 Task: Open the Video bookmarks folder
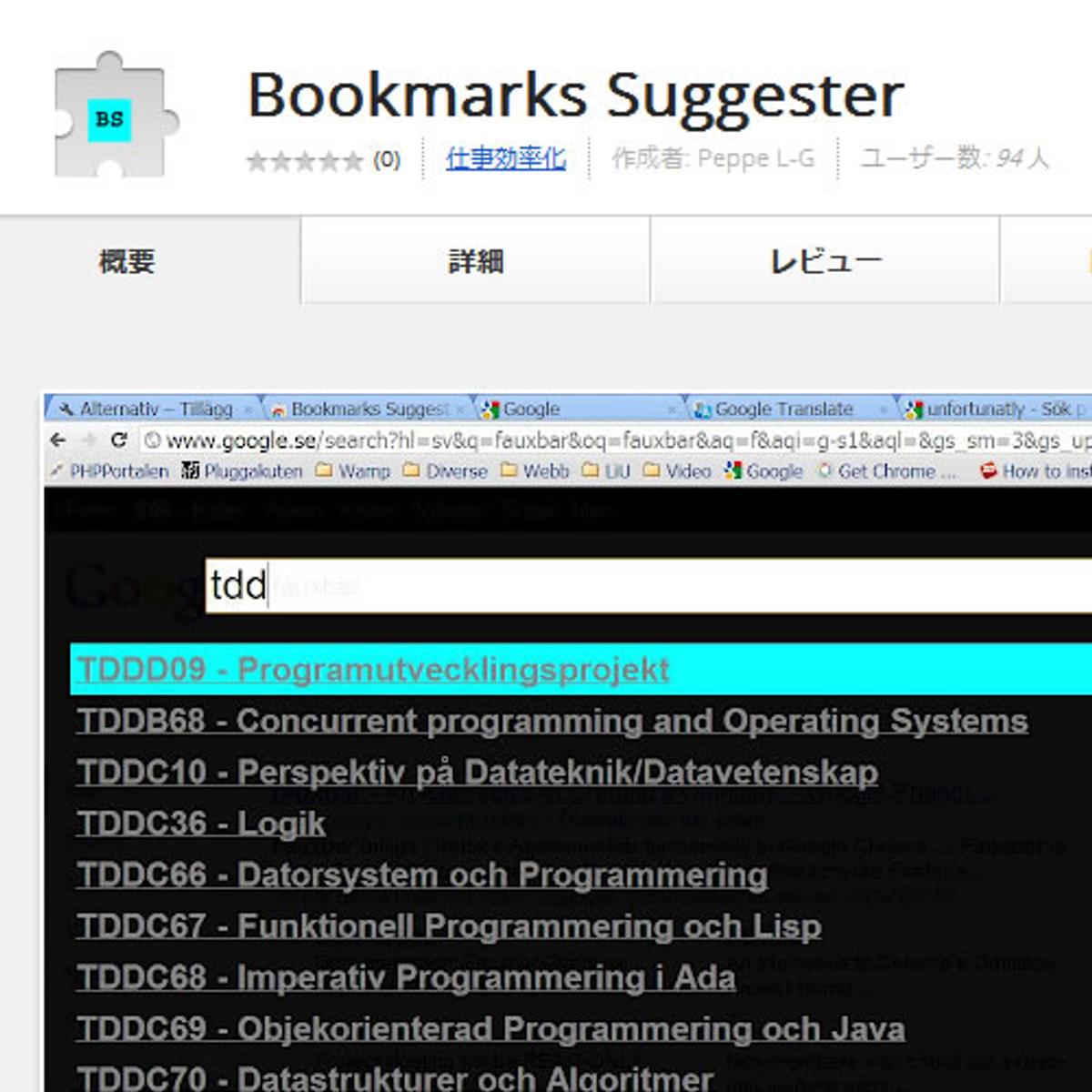click(678, 471)
